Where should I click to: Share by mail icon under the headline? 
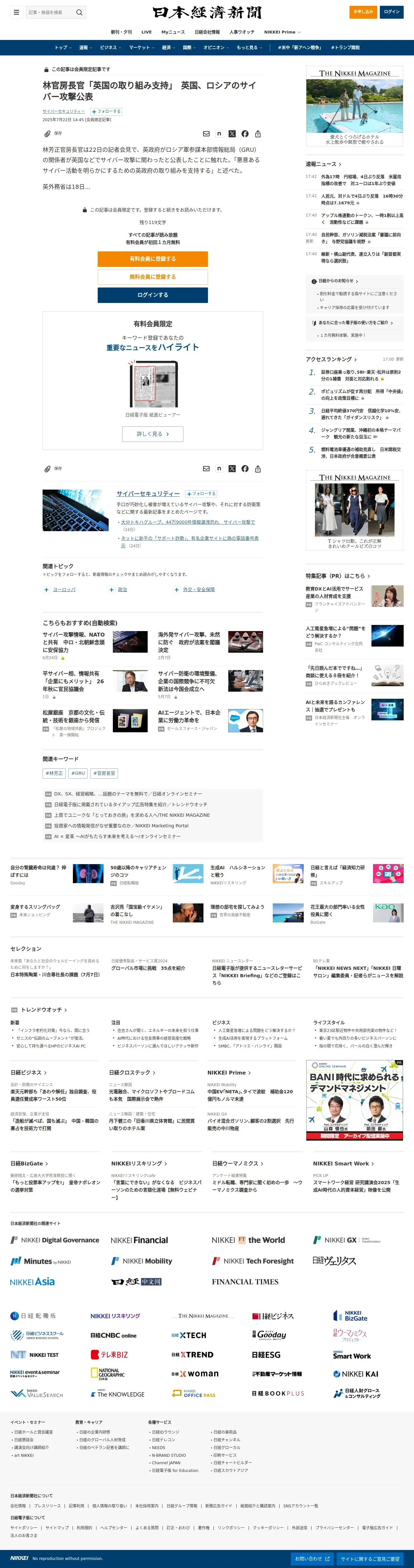[x=206, y=134]
